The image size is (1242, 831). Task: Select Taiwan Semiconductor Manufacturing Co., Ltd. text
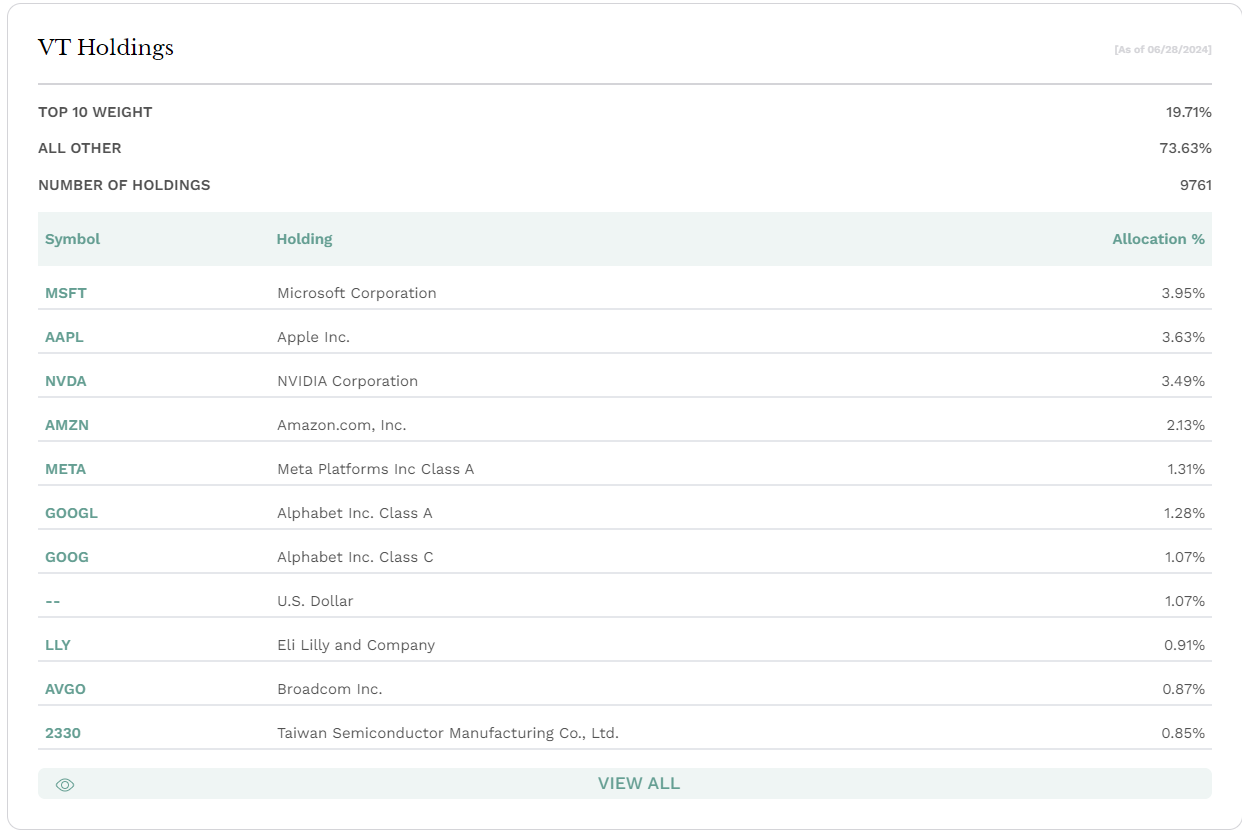[x=448, y=733]
